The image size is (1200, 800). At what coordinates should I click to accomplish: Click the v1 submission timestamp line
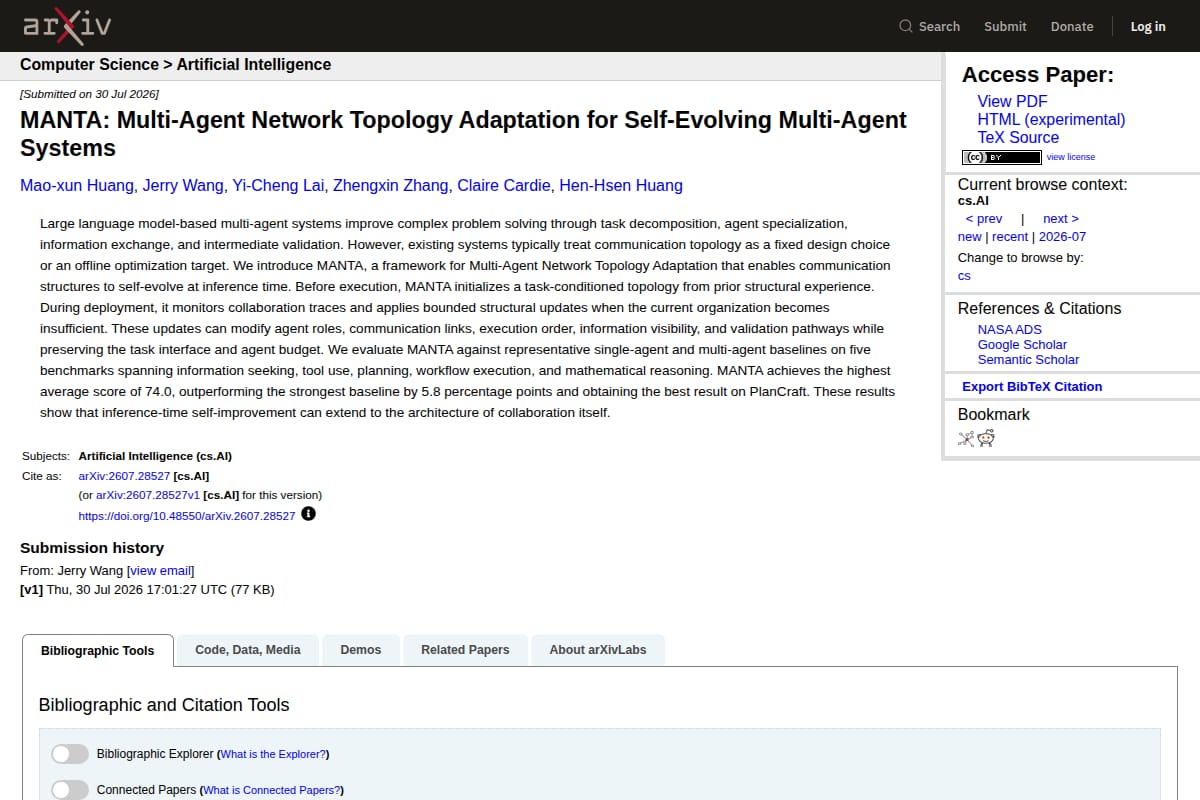tap(147, 590)
